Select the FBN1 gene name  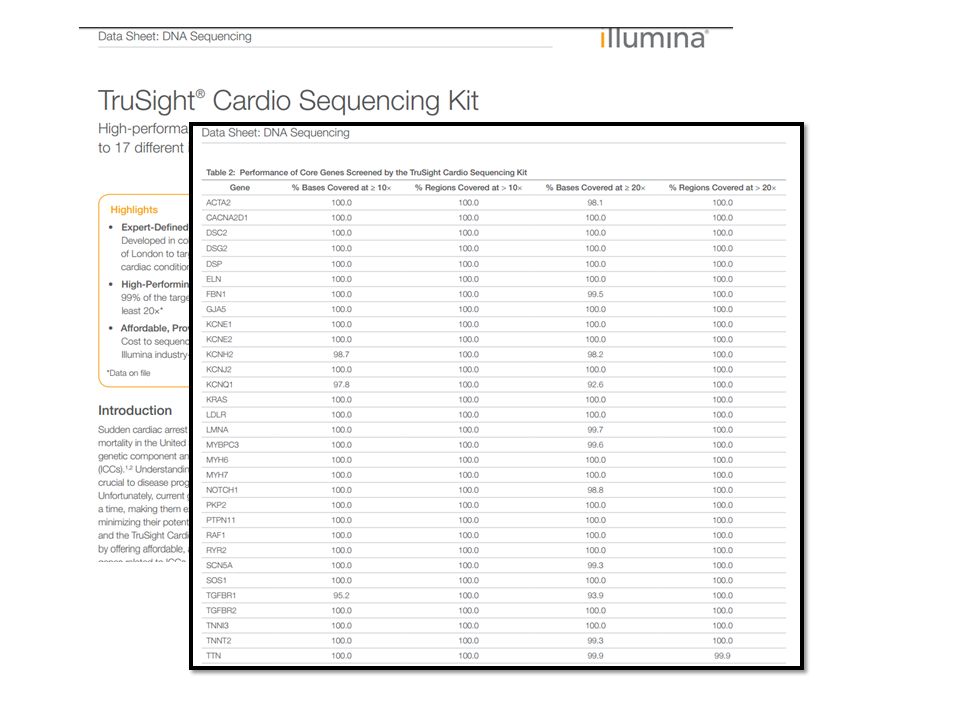[216, 294]
